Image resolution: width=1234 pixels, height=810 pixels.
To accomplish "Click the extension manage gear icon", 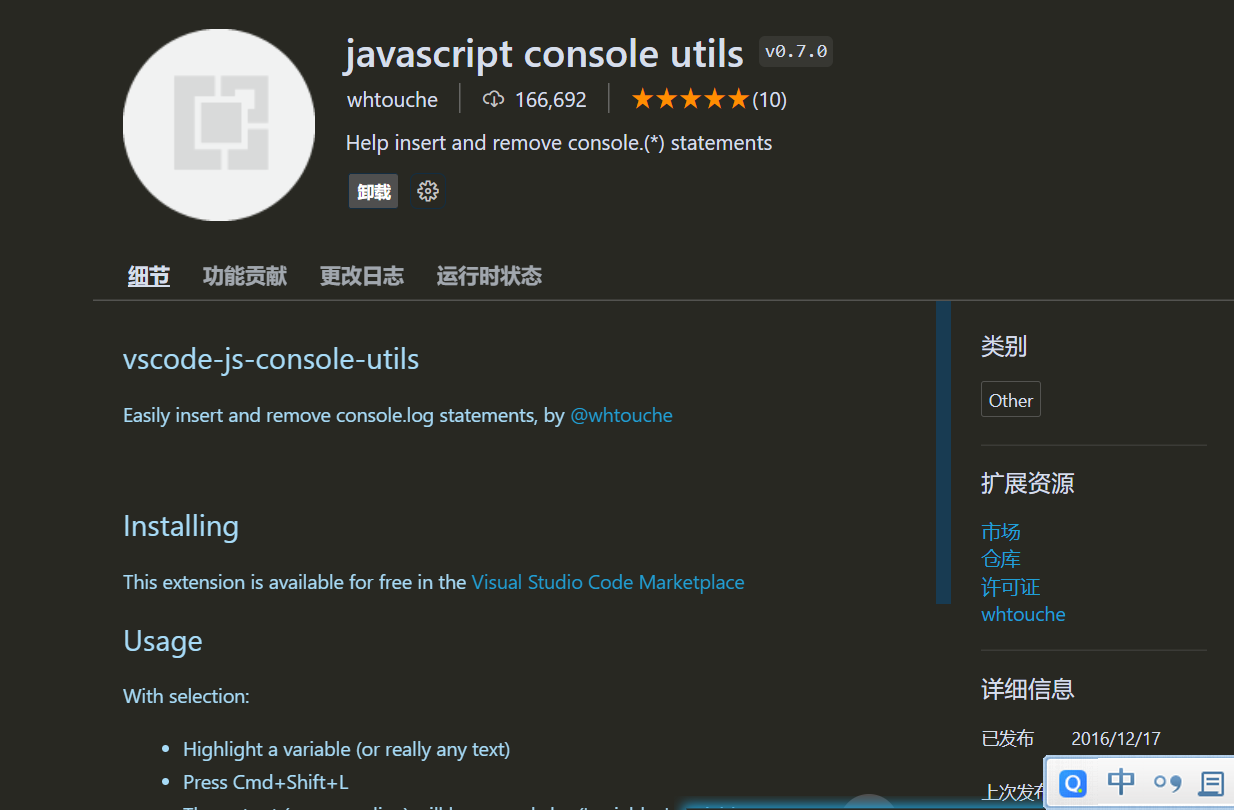I will (428, 191).
